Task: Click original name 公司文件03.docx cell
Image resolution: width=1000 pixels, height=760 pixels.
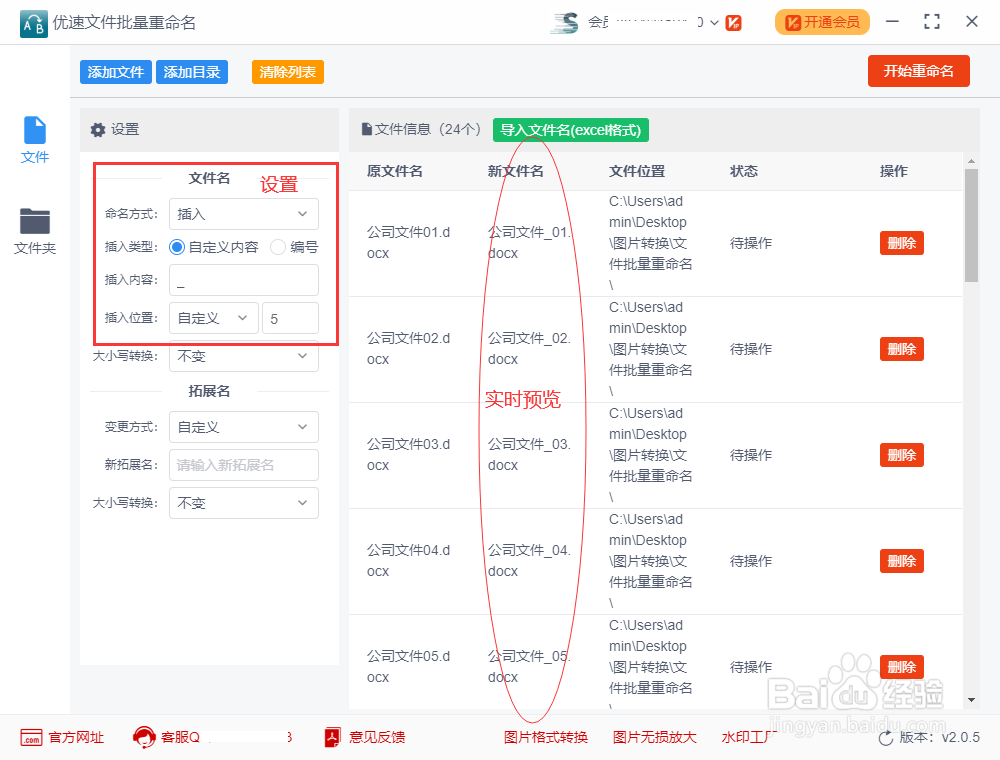Action: pos(409,455)
